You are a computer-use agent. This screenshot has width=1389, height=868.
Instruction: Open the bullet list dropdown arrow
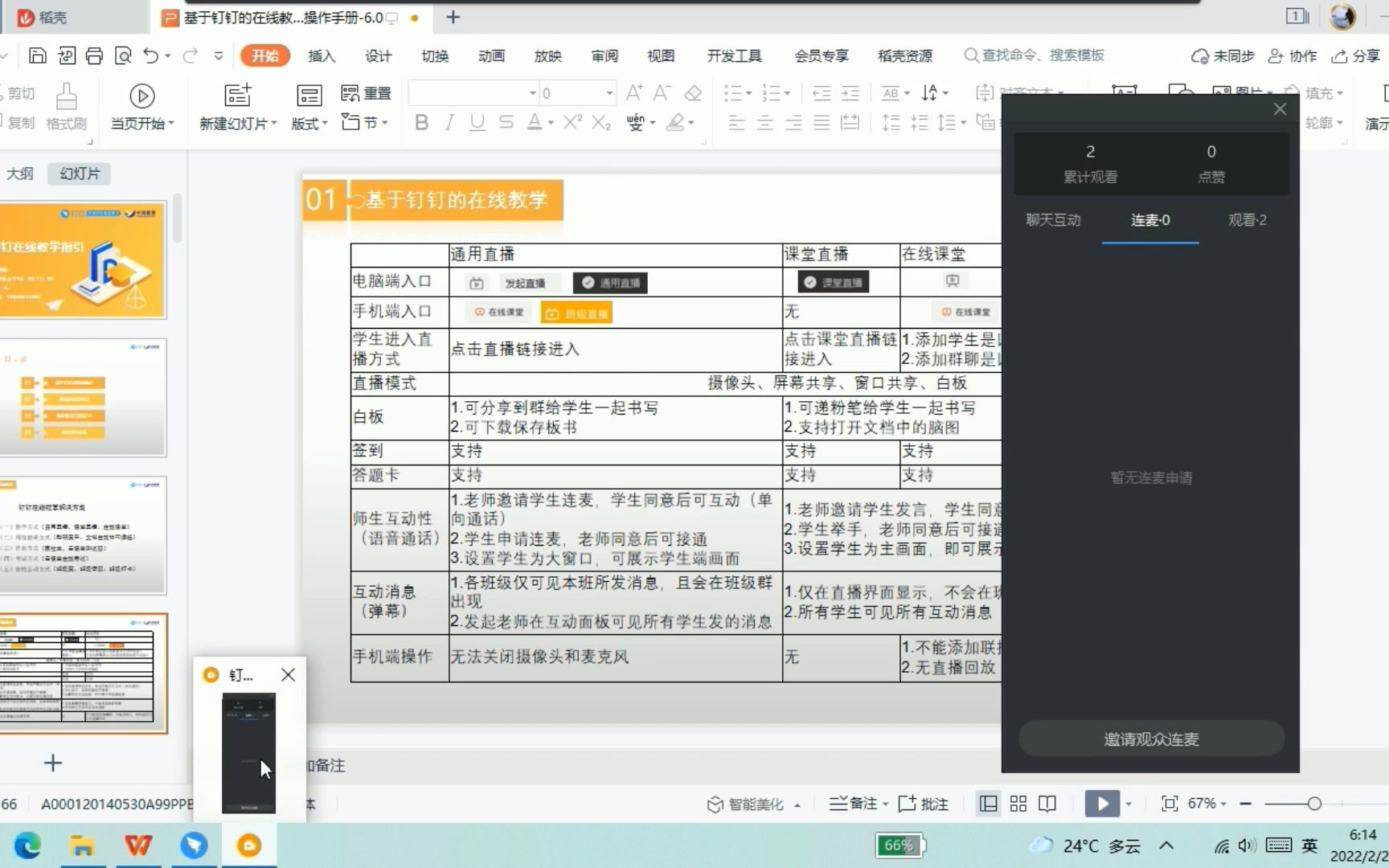(x=749, y=93)
